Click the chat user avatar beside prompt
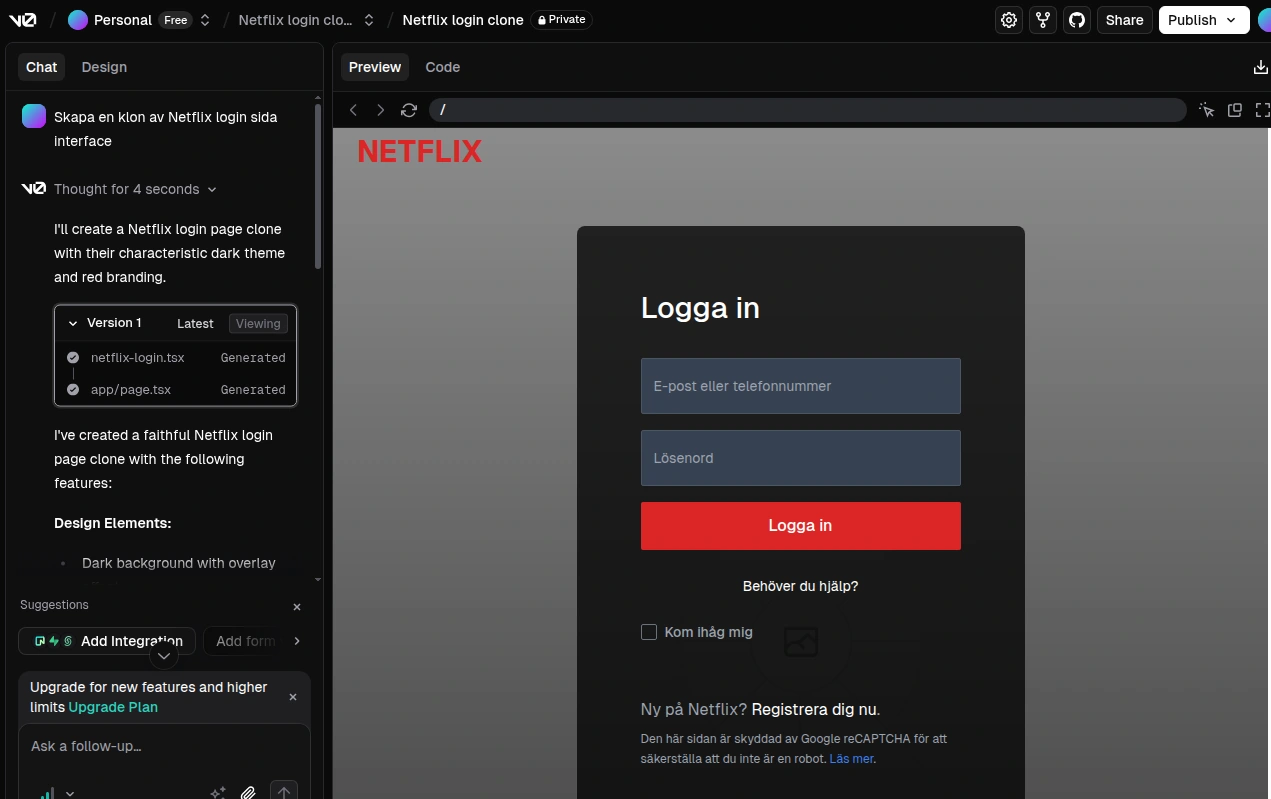Image resolution: width=1271 pixels, height=799 pixels. click(x=34, y=116)
